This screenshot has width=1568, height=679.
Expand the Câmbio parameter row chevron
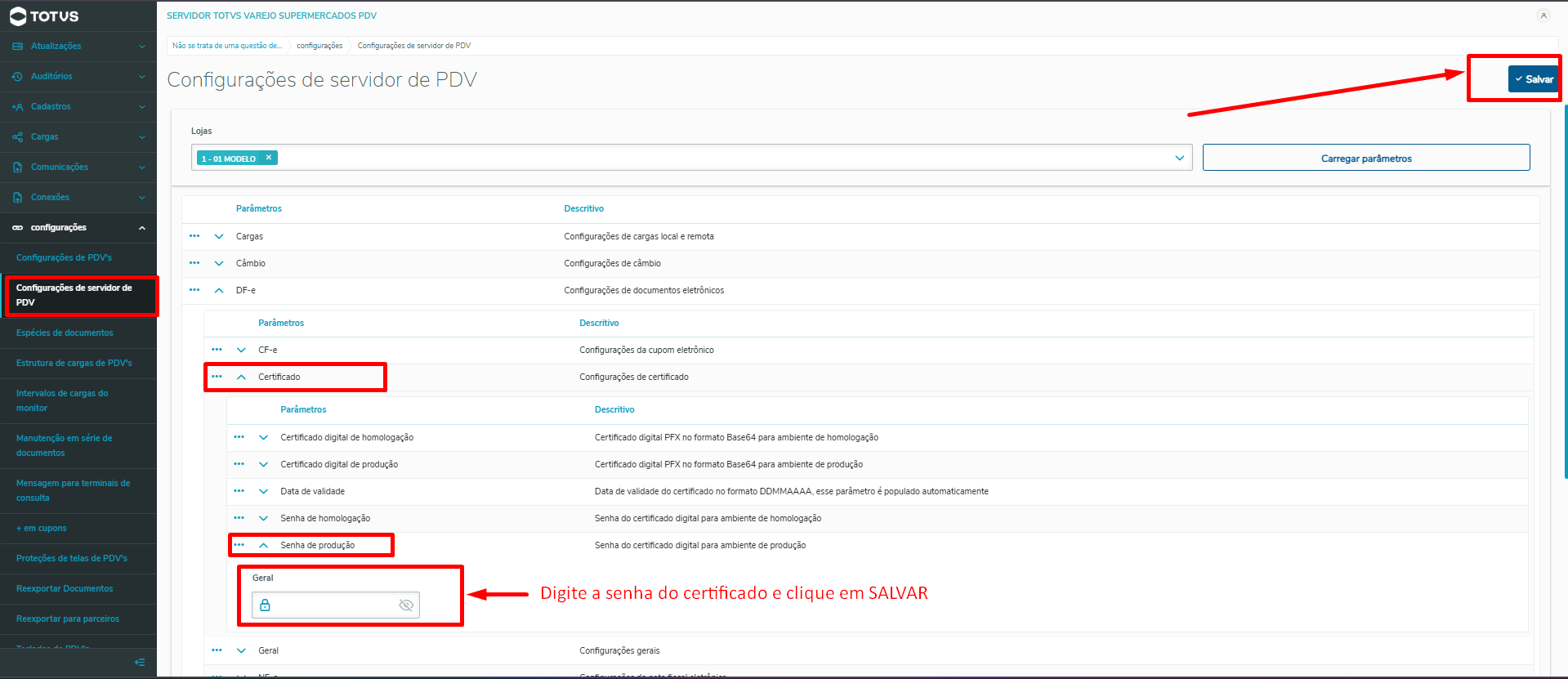pos(219,263)
